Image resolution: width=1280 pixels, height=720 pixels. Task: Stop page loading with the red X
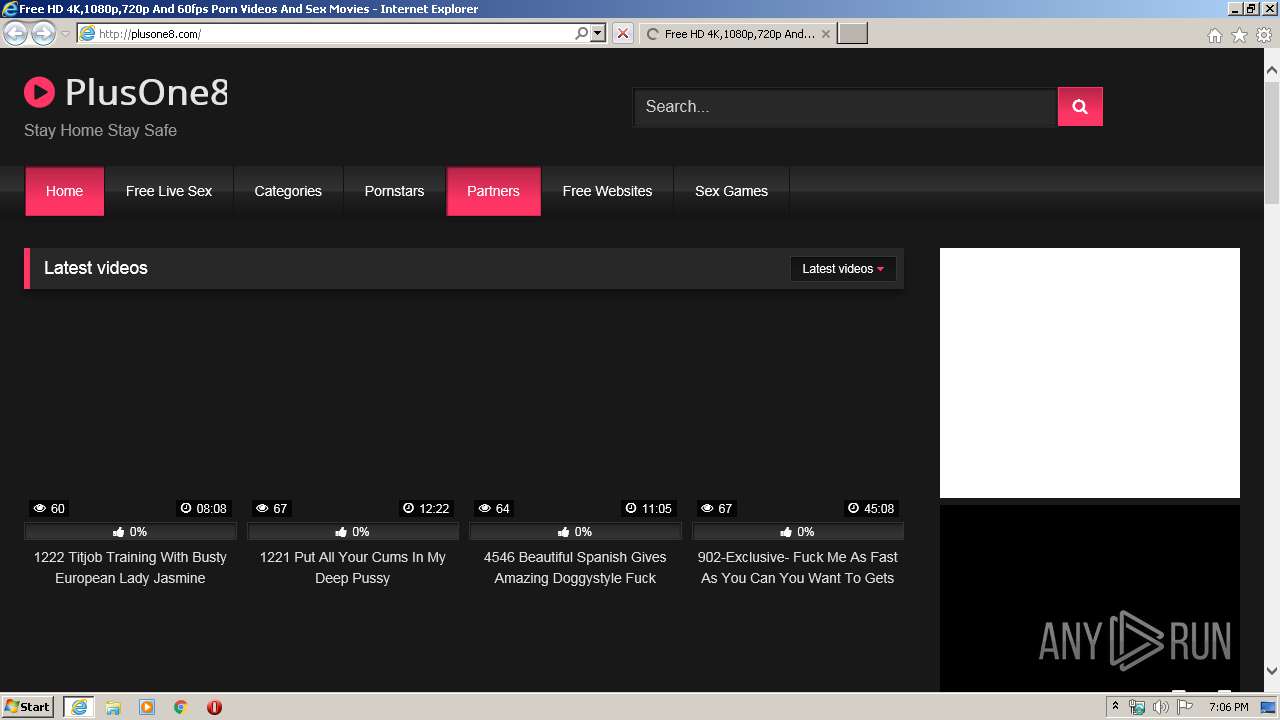click(623, 33)
